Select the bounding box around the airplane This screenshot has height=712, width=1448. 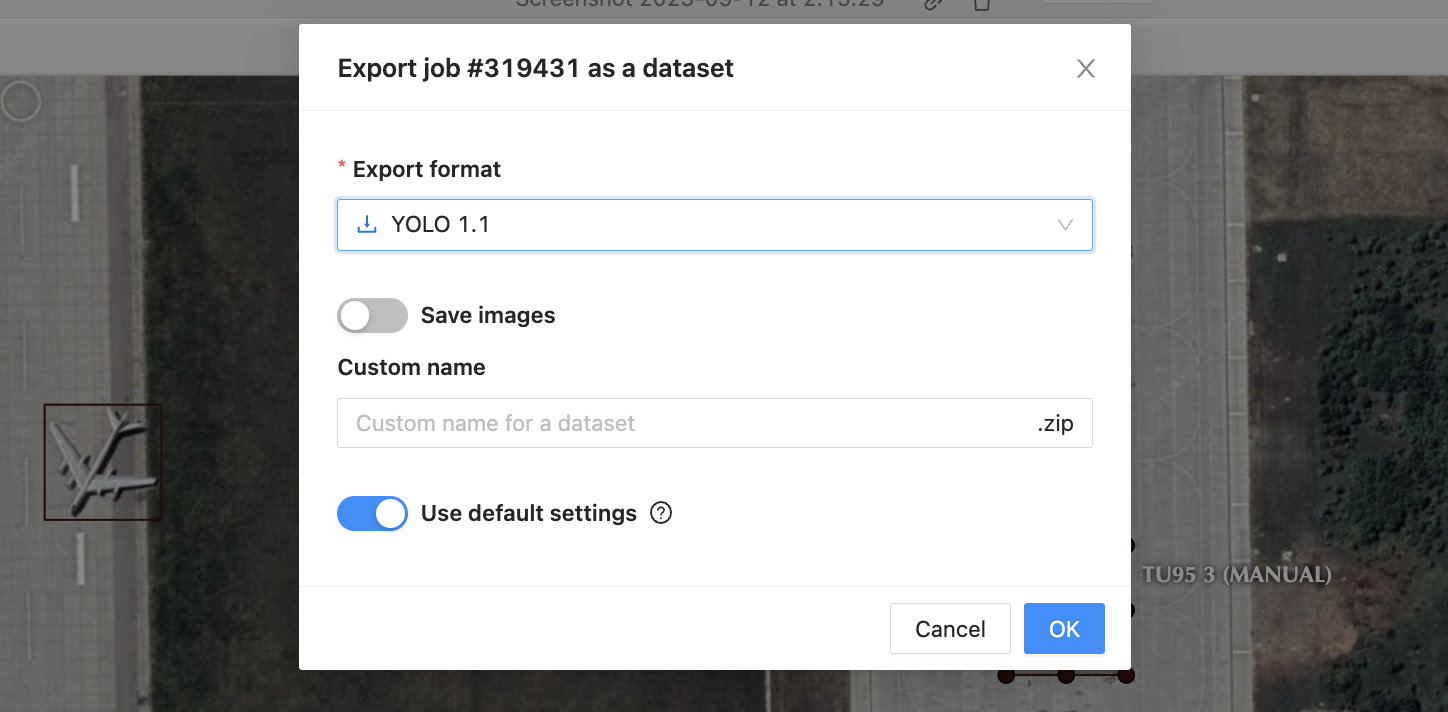pos(103,462)
